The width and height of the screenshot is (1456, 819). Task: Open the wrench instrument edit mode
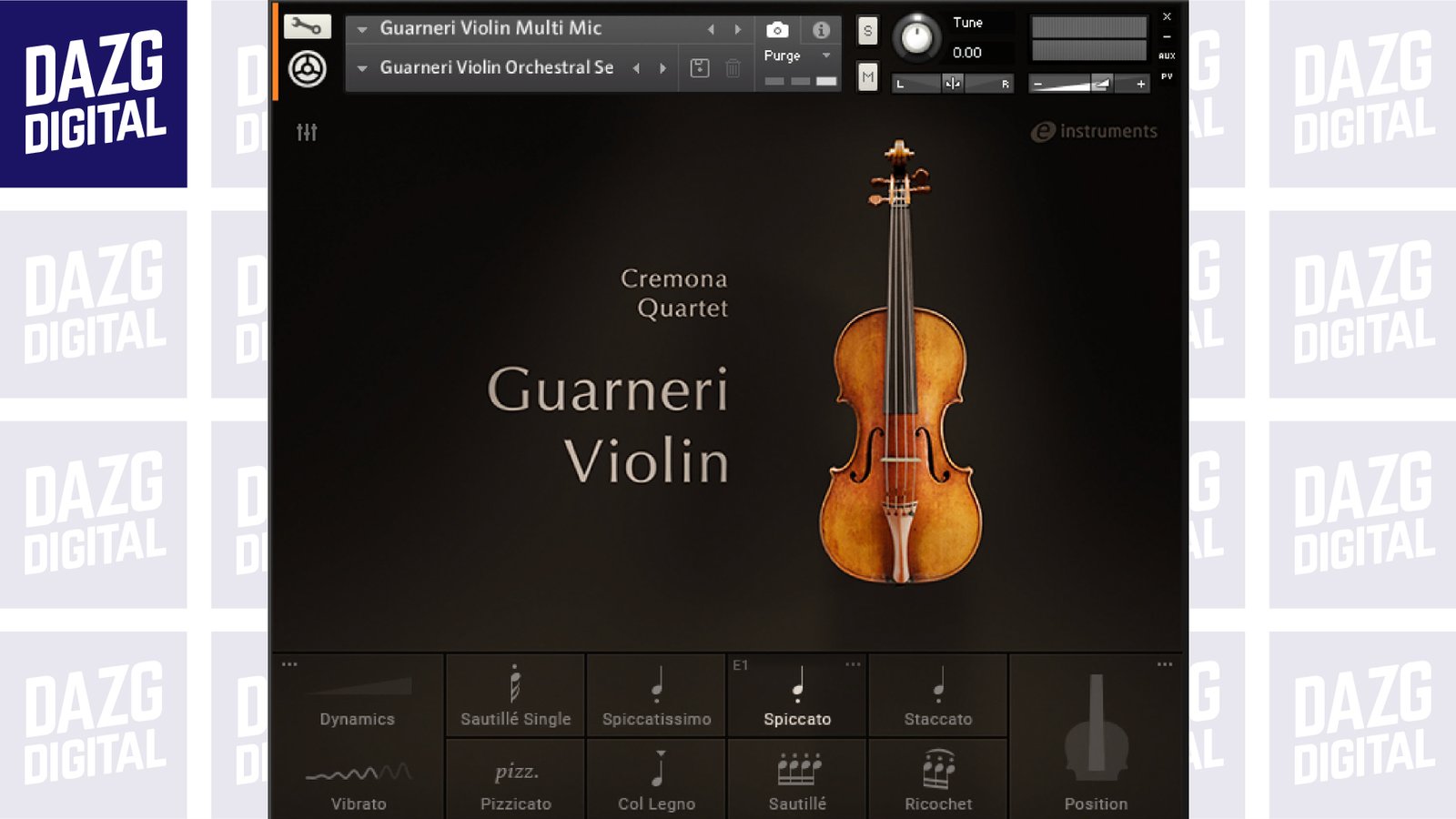[x=307, y=26]
